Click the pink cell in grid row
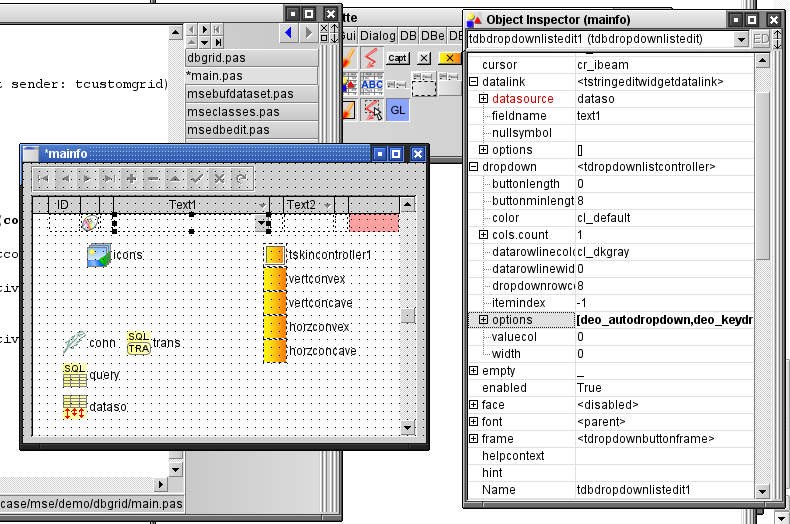The image size is (790, 524). 373,222
